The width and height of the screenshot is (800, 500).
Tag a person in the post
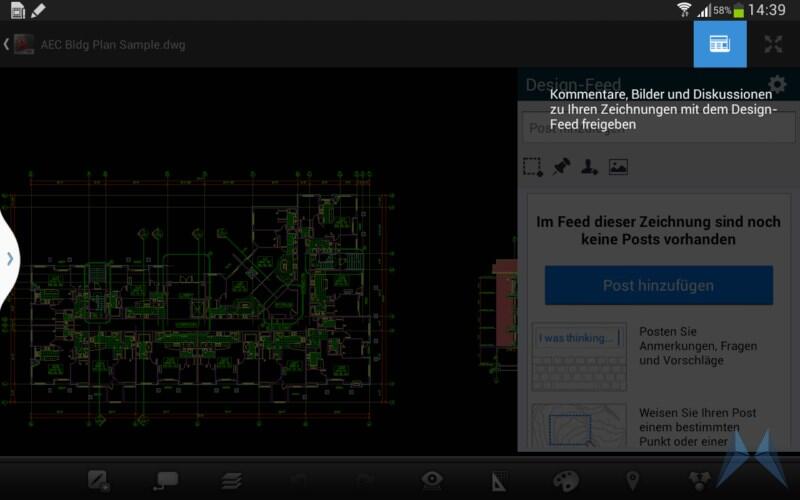coord(589,167)
